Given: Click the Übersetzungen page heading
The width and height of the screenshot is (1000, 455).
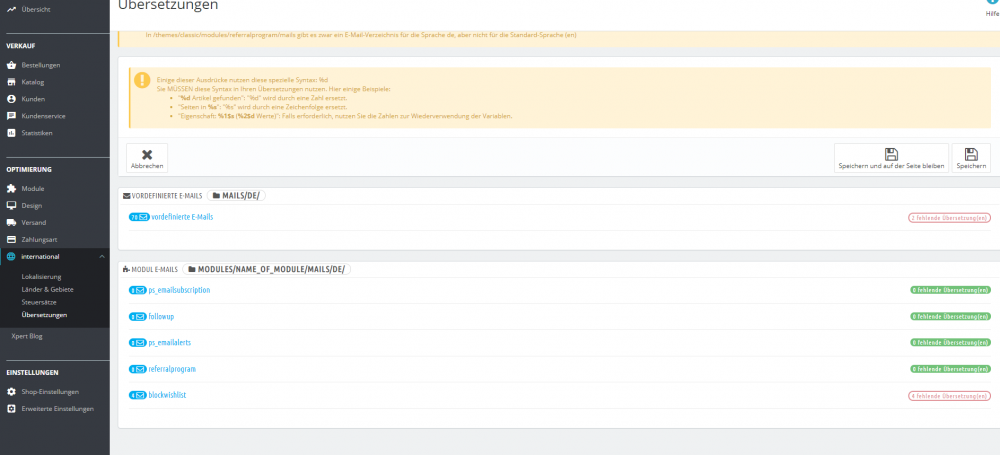Looking at the screenshot, I should [168, 5].
